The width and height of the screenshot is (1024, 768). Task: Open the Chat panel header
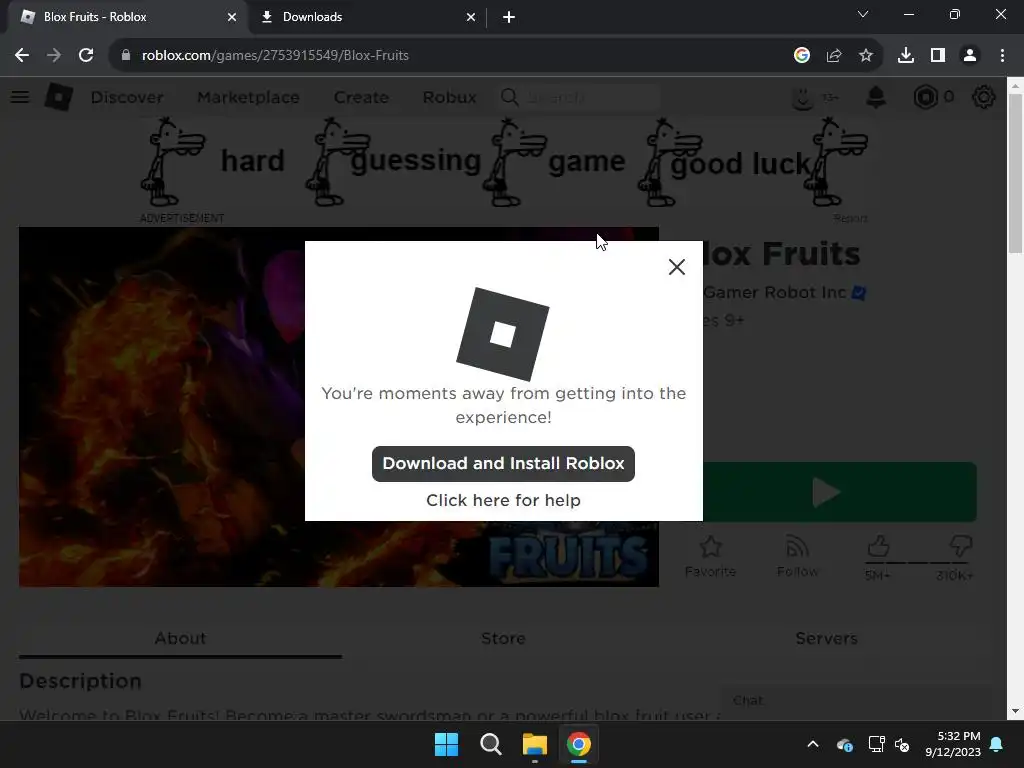click(856, 701)
